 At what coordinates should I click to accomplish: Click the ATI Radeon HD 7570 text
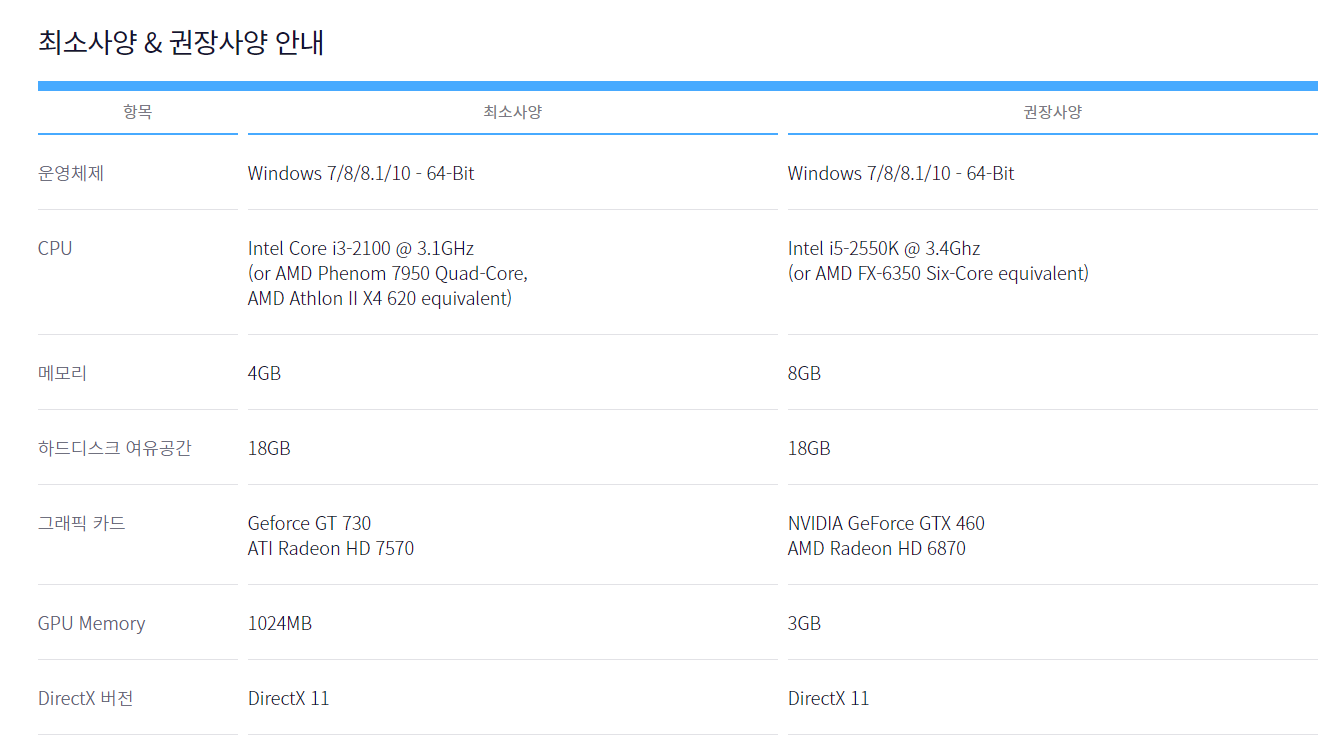(x=331, y=548)
